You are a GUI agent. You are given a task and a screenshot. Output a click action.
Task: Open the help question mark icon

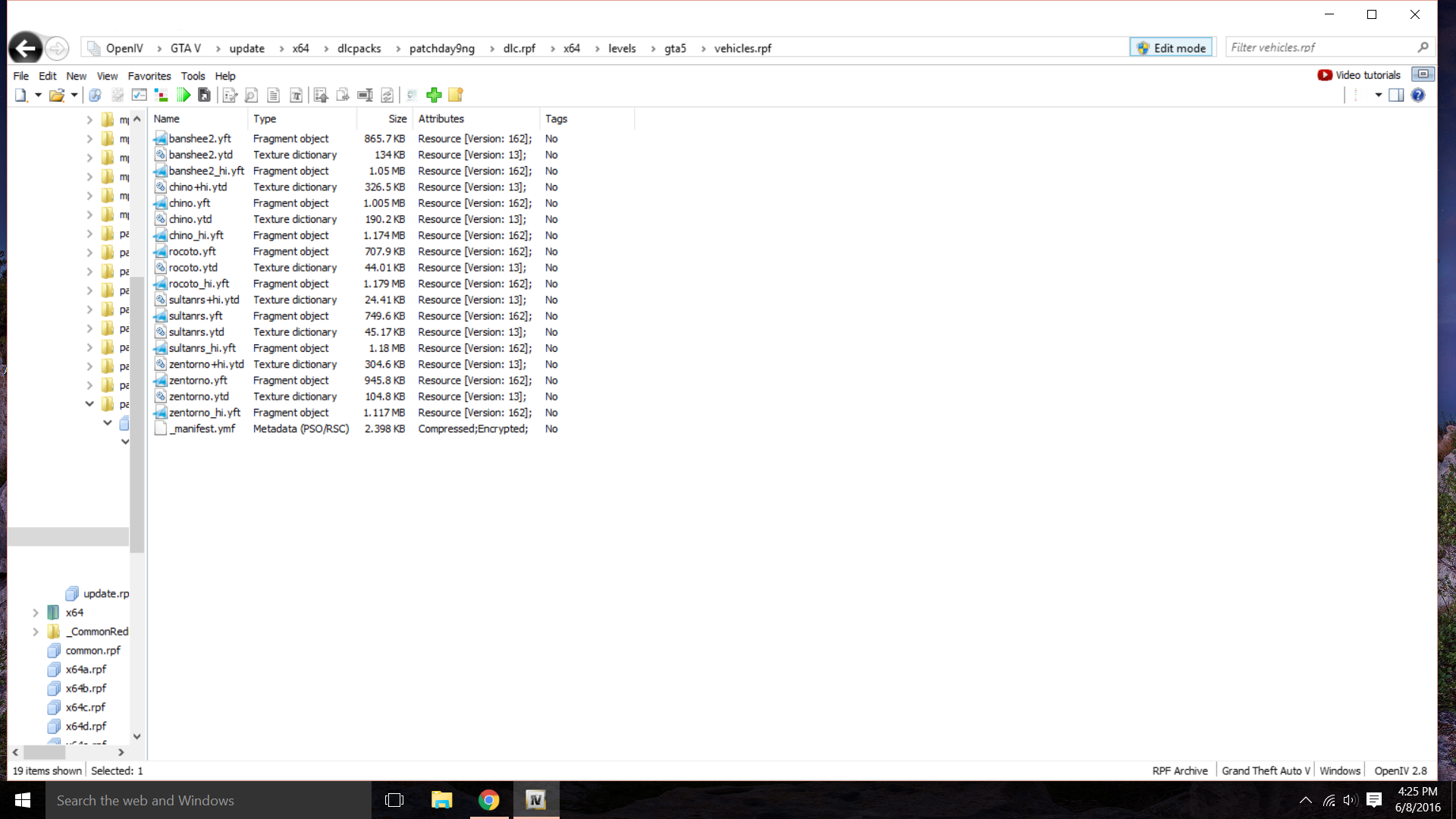(1418, 95)
